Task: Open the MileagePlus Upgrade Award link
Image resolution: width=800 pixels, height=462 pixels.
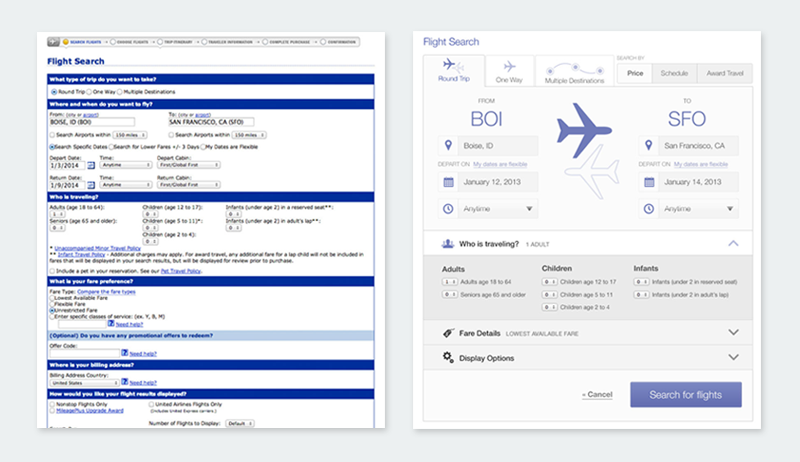Action: [x=90, y=410]
